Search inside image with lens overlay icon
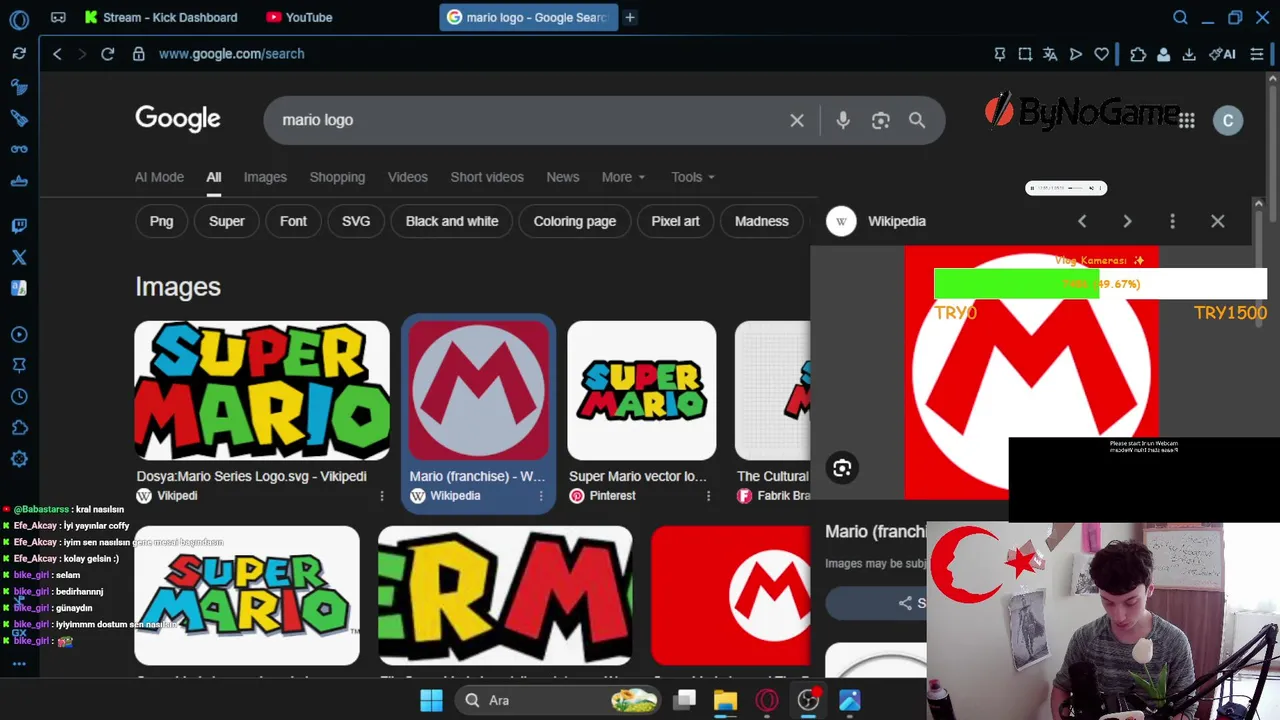The image size is (1280, 720). click(x=842, y=468)
